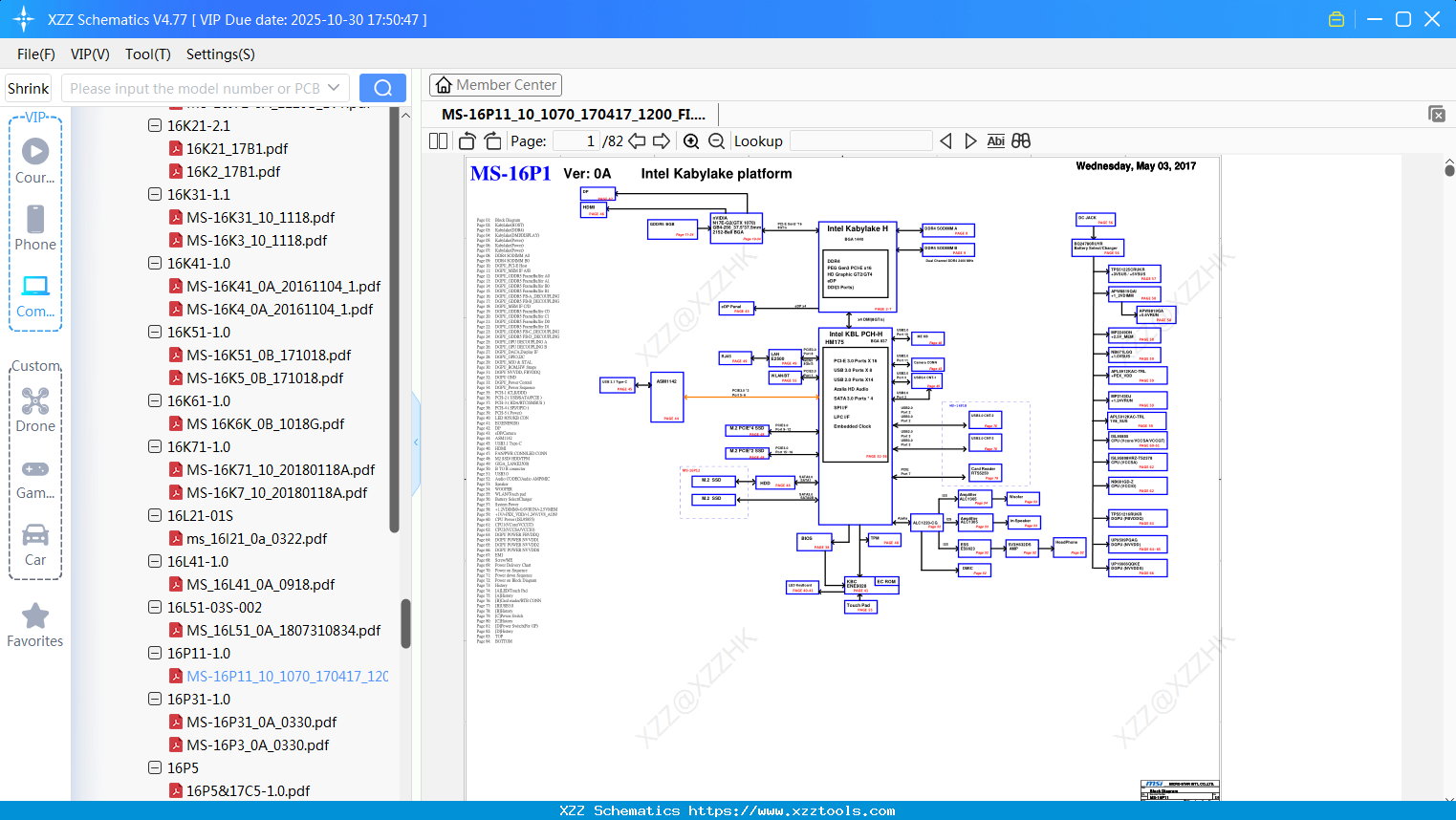
Task: Collapse the 16P31-1.0 folder
Action: pyautogui.click(x=155, y=699)
